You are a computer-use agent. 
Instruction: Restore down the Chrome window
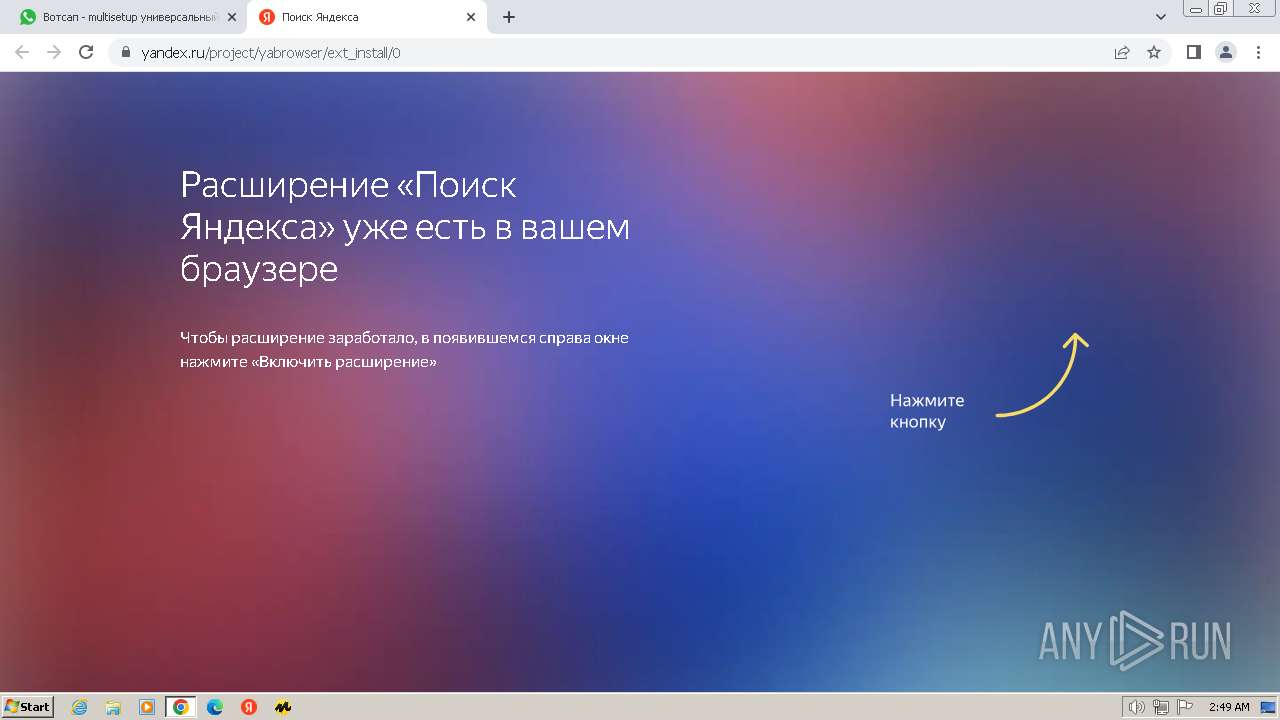tap(1221, 9)
